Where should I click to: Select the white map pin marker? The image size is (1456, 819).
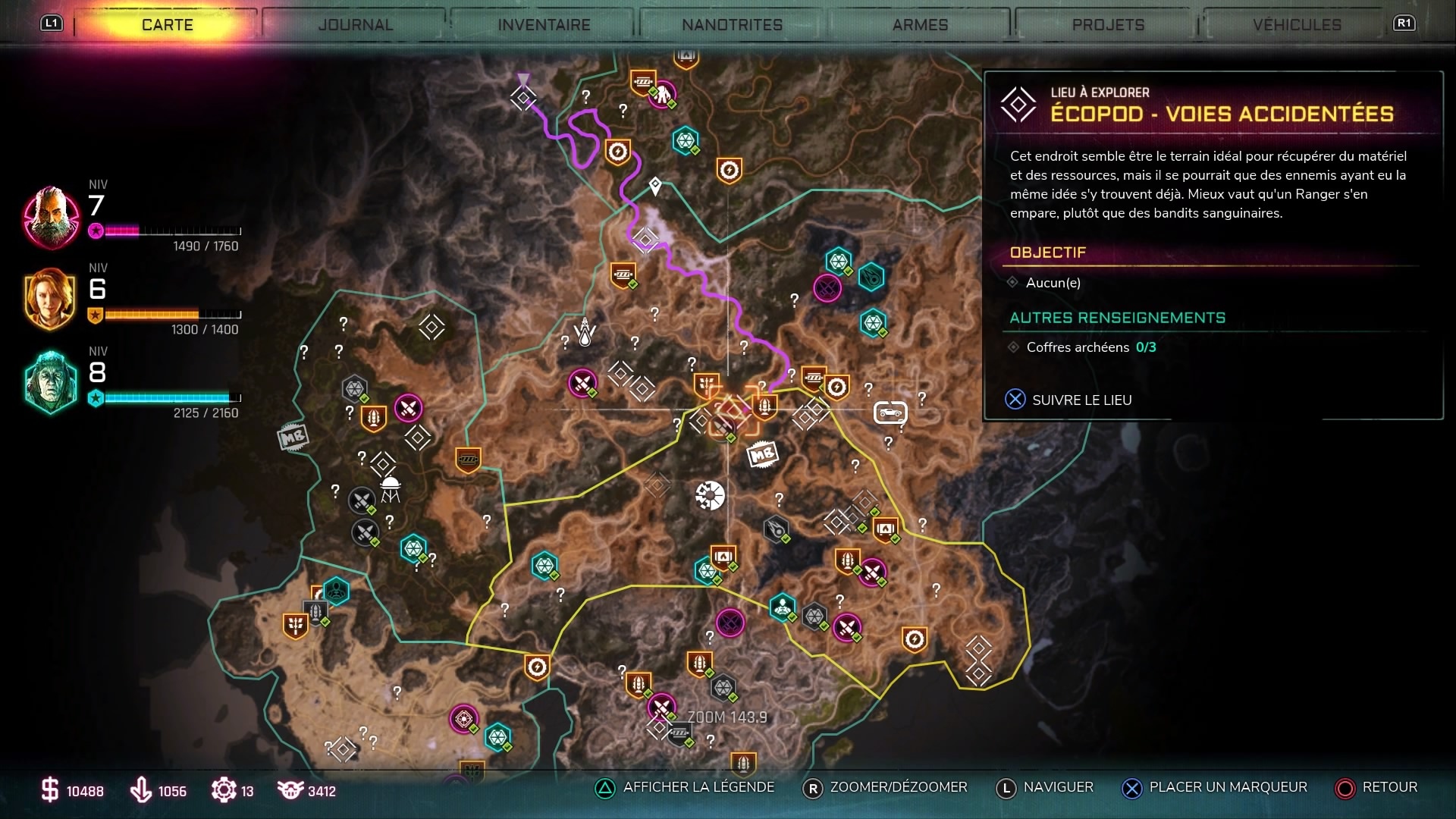[655, 186]
